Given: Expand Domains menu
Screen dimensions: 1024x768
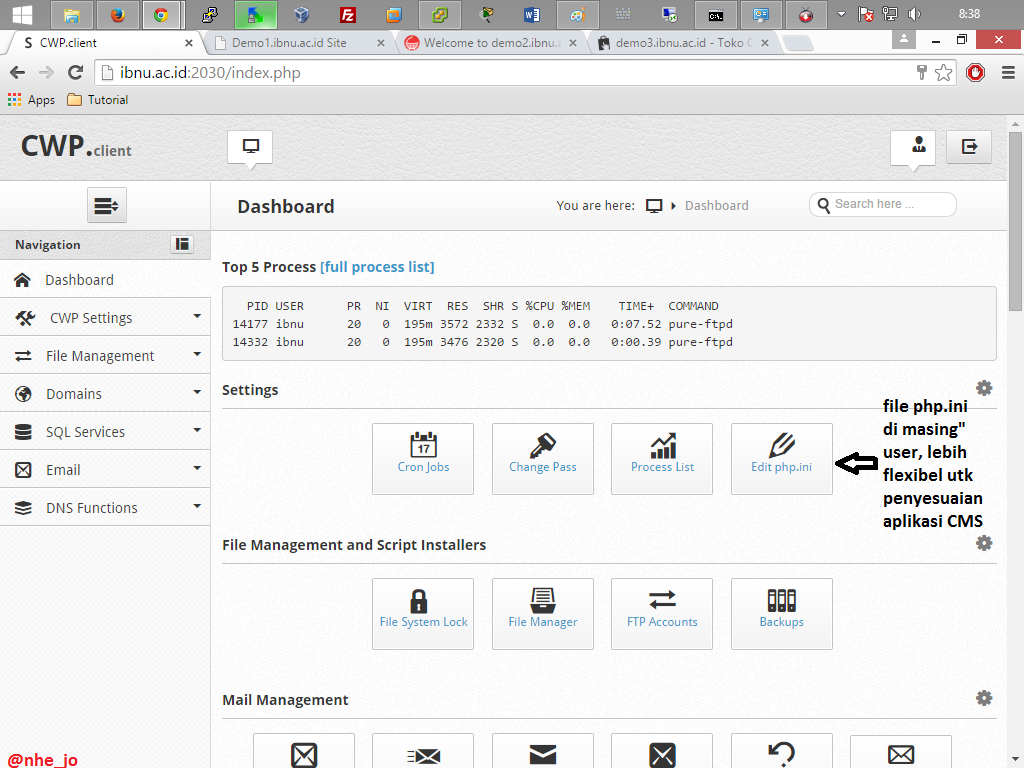Looking at the screenshot, I should (105, 394).
